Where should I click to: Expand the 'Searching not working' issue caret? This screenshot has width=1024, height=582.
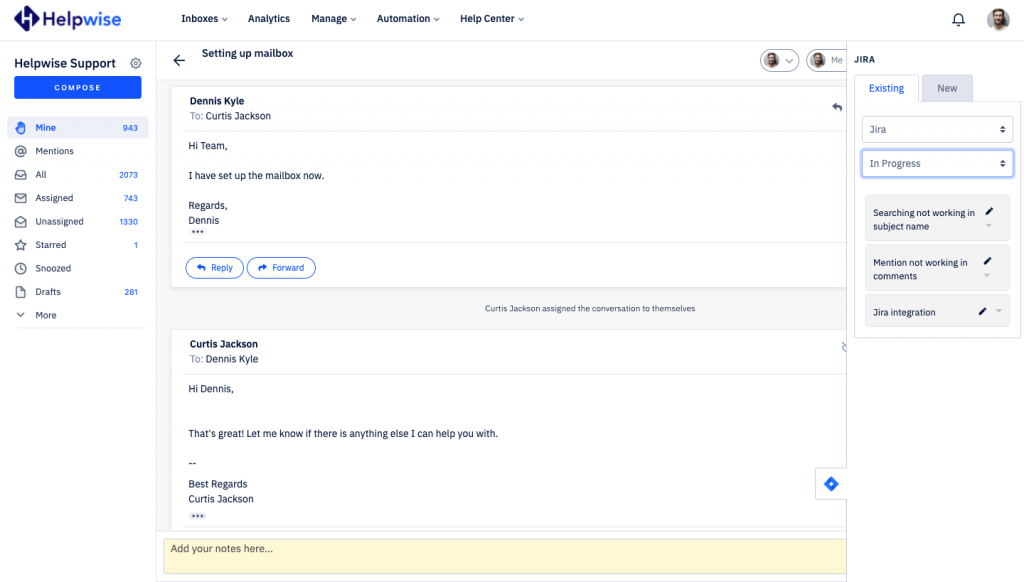[x=989, y=226]
